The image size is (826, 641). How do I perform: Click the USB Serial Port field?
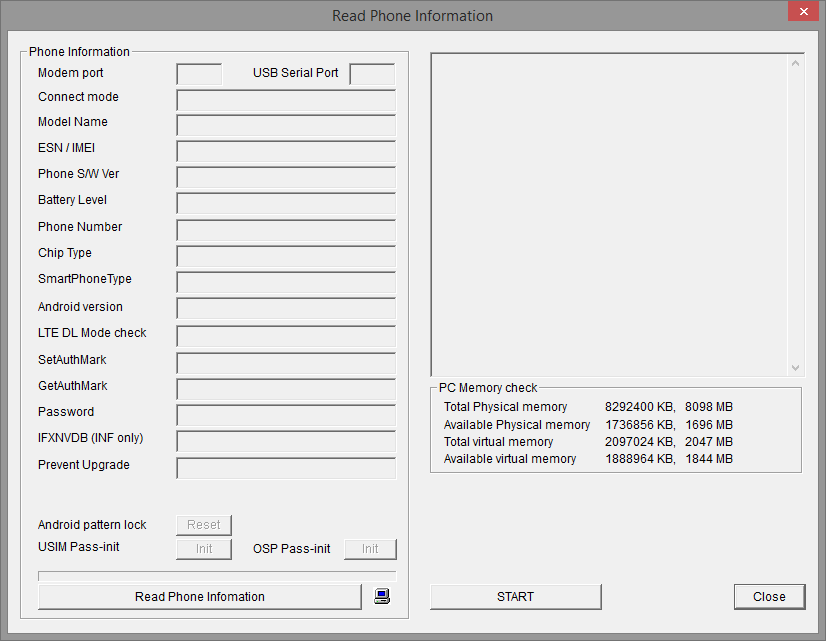click(x=372, y=74)
